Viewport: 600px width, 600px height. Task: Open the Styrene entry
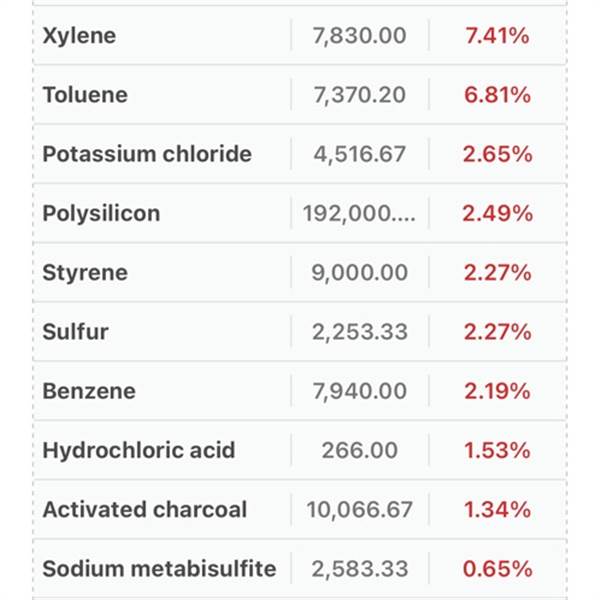click(85, 273)
